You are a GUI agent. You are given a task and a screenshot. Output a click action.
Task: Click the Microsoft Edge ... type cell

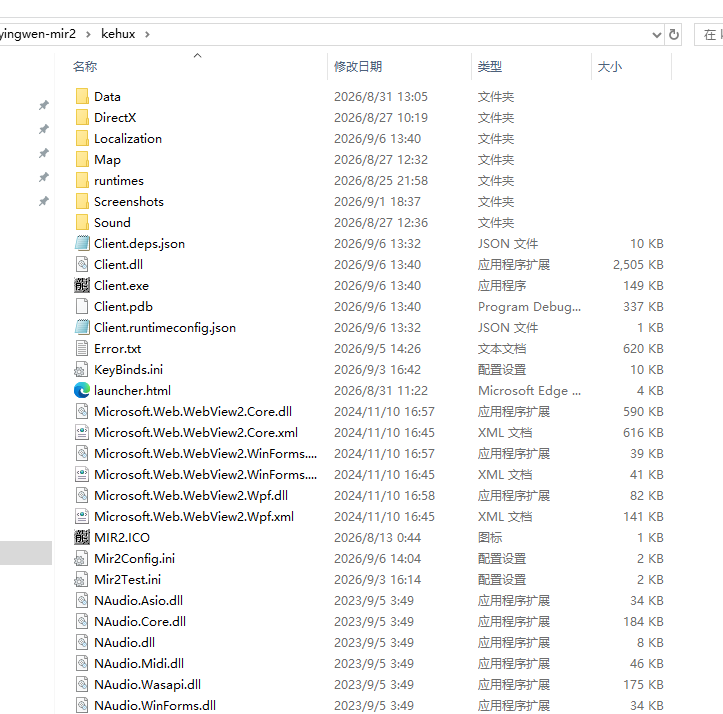(x=529, y=390)
